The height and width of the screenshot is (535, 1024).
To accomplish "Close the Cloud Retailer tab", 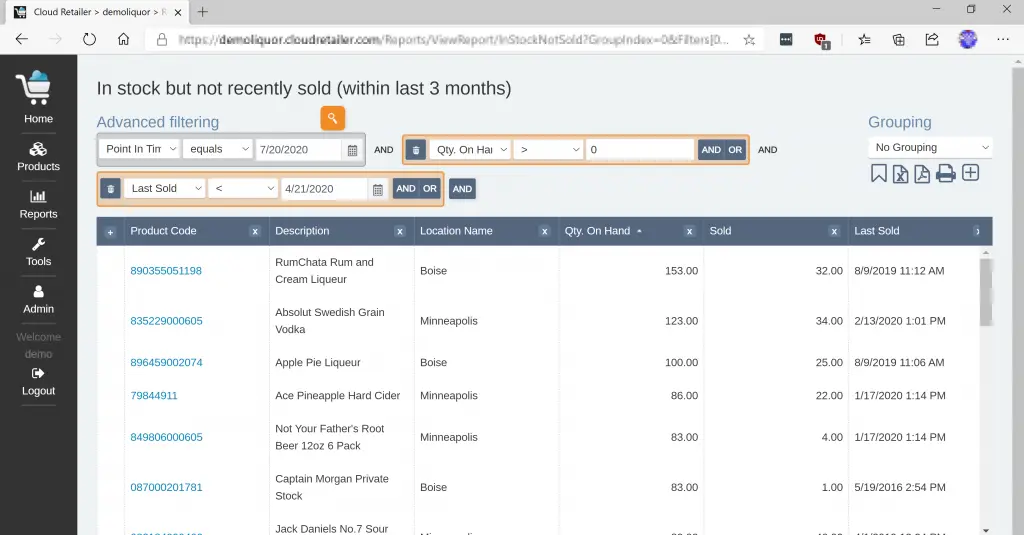I will (x=178, y=12).
